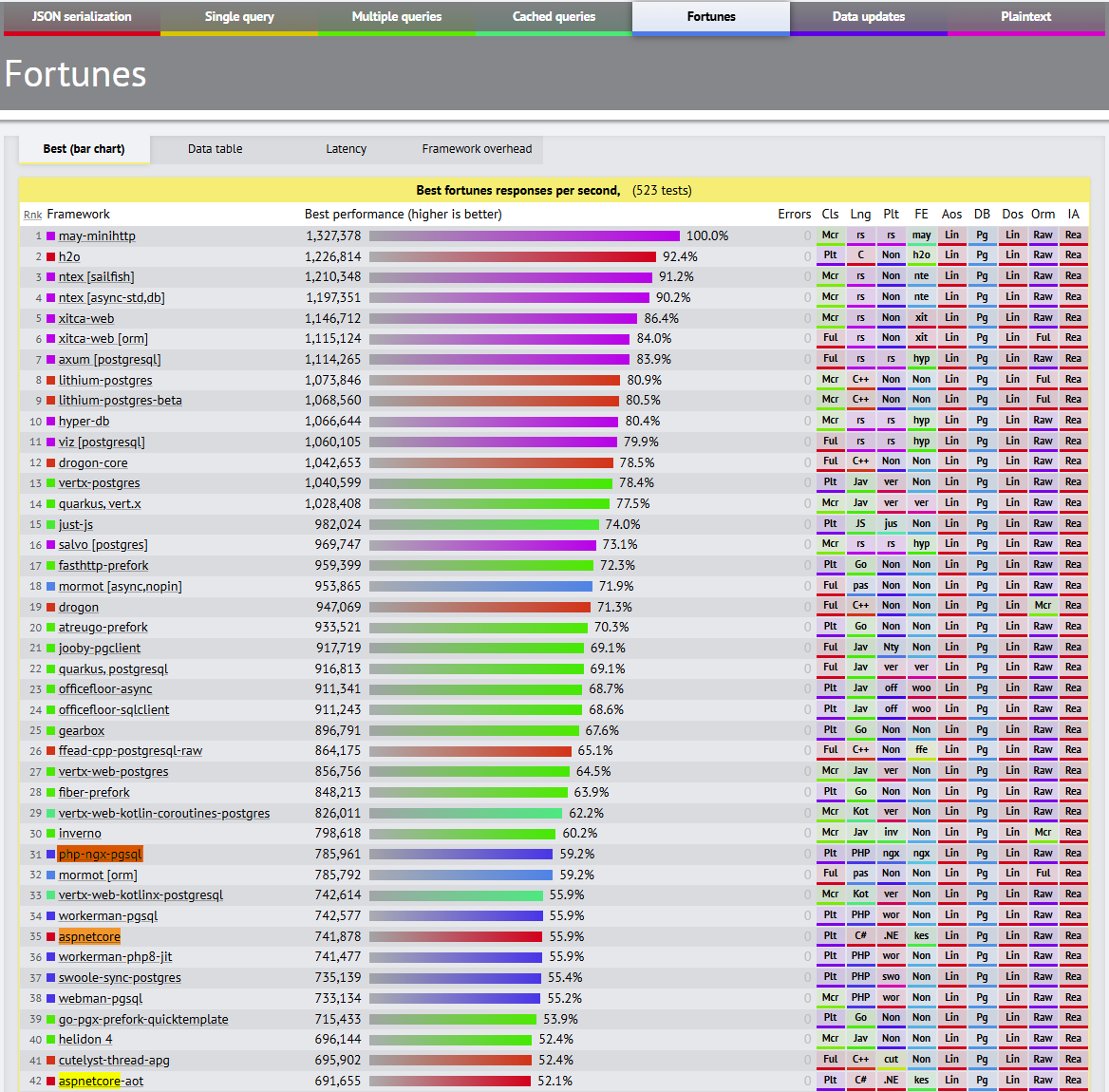Open the vertx-postgres framework link
Viewport: 1109px width, 1092px height.
click(99, 483)
